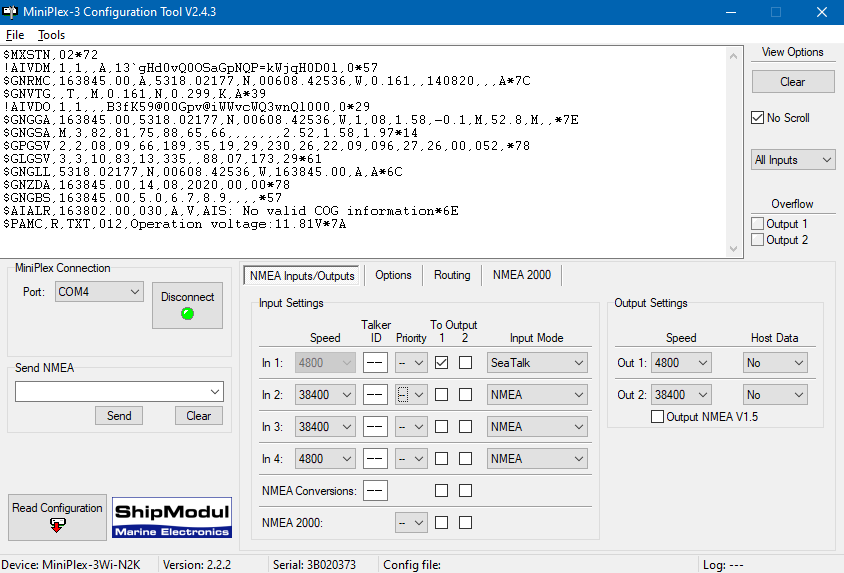Open In 1 priority dropdown
The height and width of the screenshot is (573, 844).
tap(411, 363)
